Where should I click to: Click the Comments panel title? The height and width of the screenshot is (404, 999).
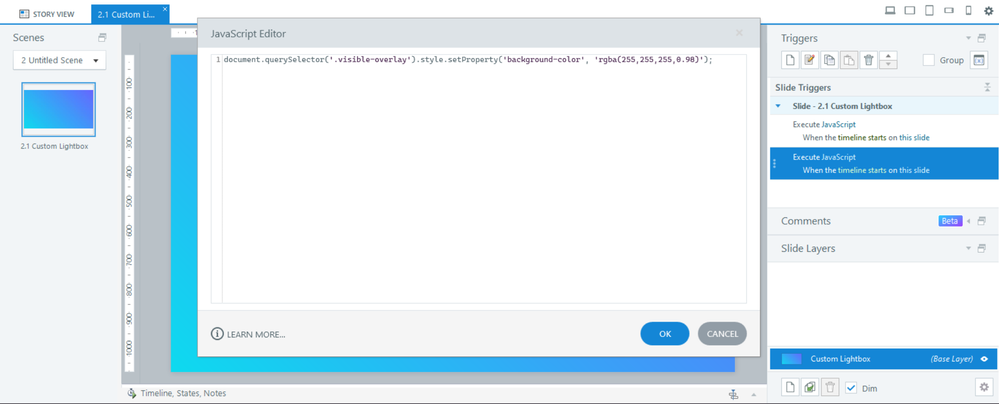click(x=806, y=221)
